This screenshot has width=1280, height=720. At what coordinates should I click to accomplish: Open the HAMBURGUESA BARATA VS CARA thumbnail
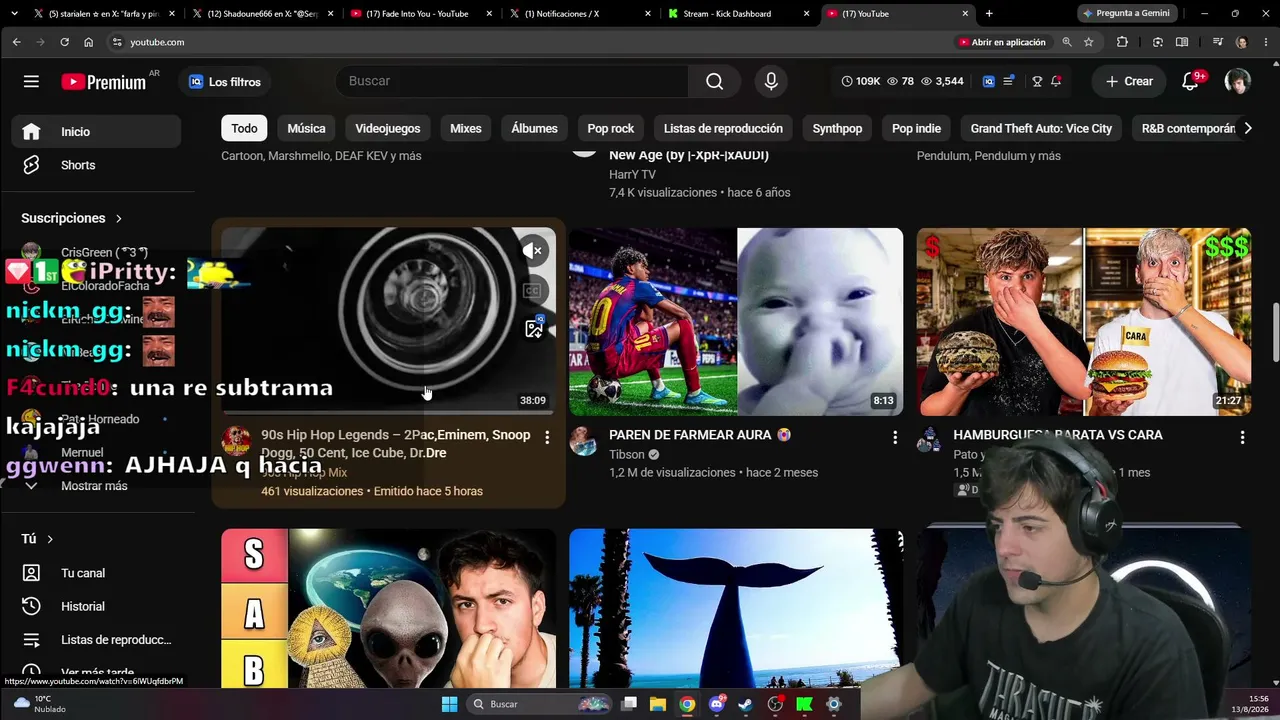(x=1084, y=322)
